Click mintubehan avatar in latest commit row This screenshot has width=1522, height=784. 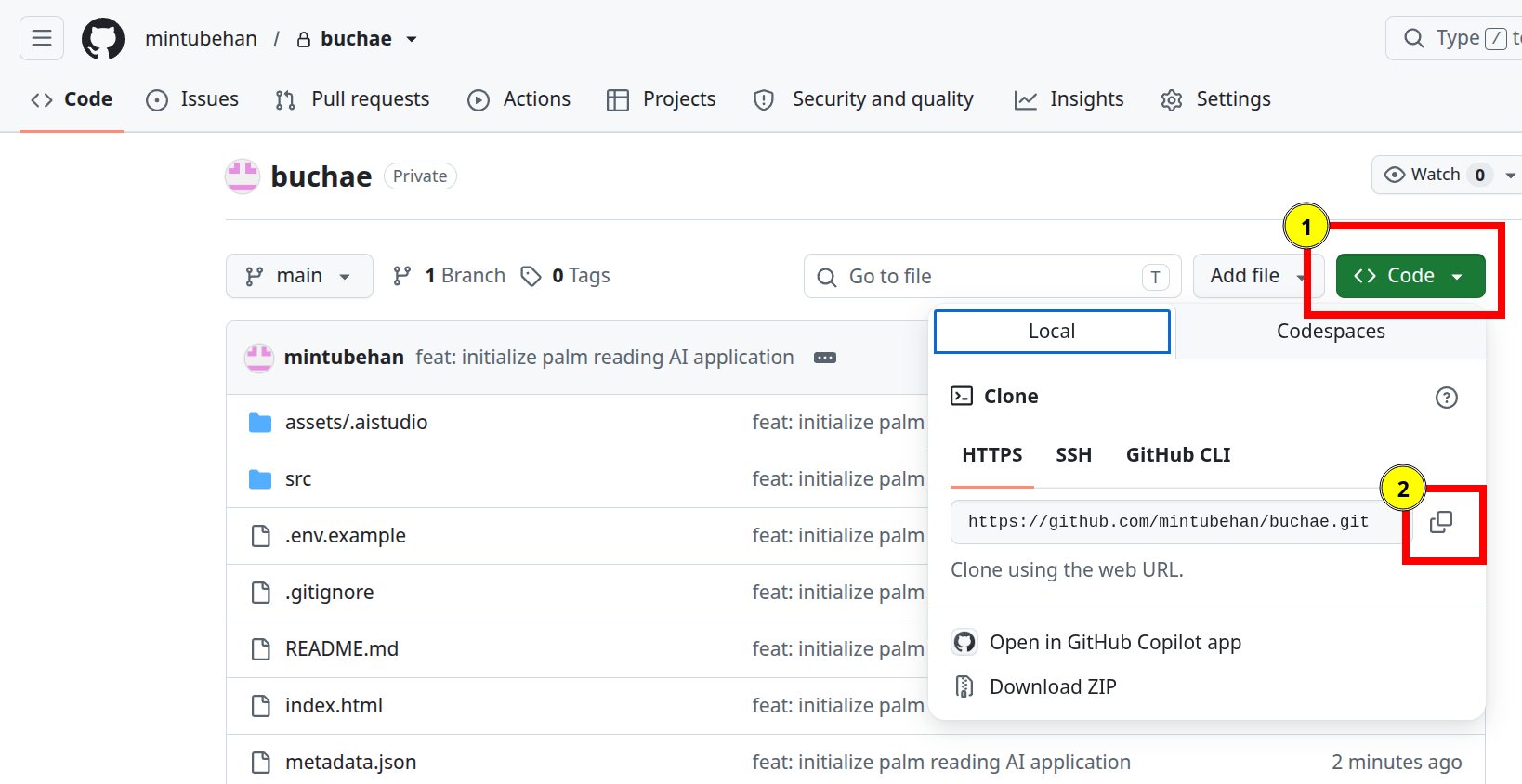[x=259, y=358]
